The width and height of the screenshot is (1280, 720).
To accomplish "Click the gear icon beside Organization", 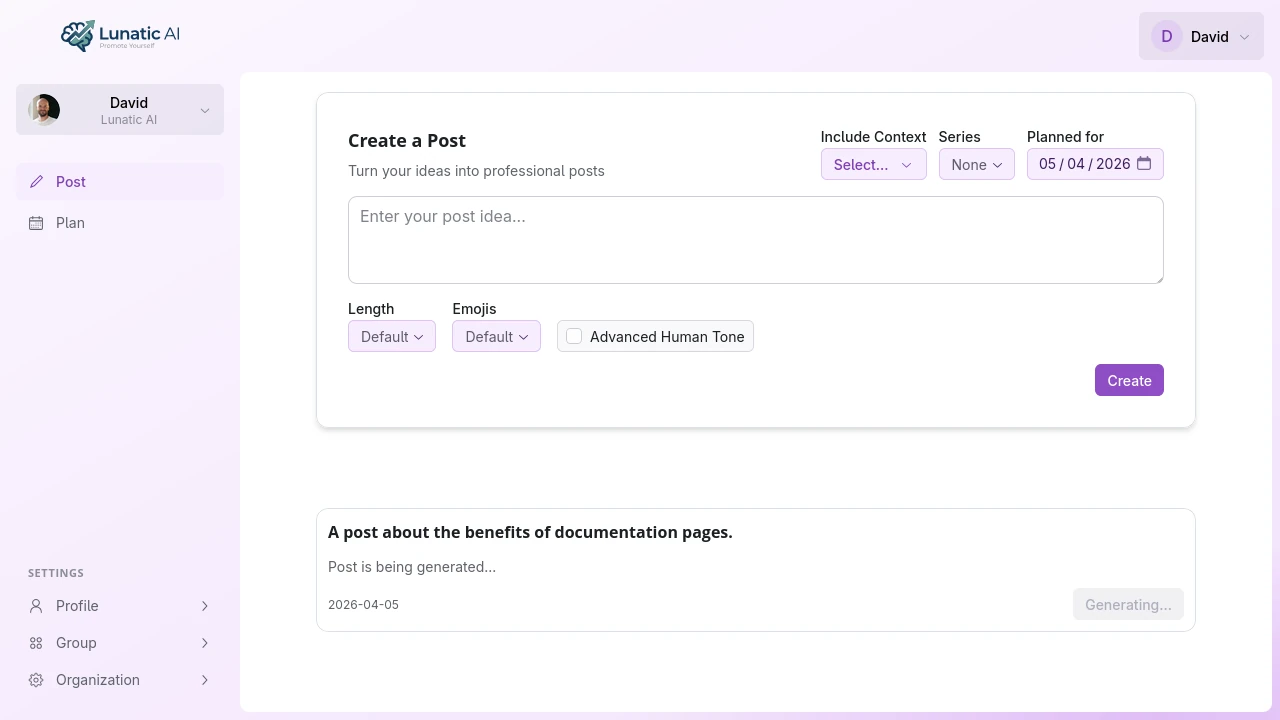I will pos(36,679).
